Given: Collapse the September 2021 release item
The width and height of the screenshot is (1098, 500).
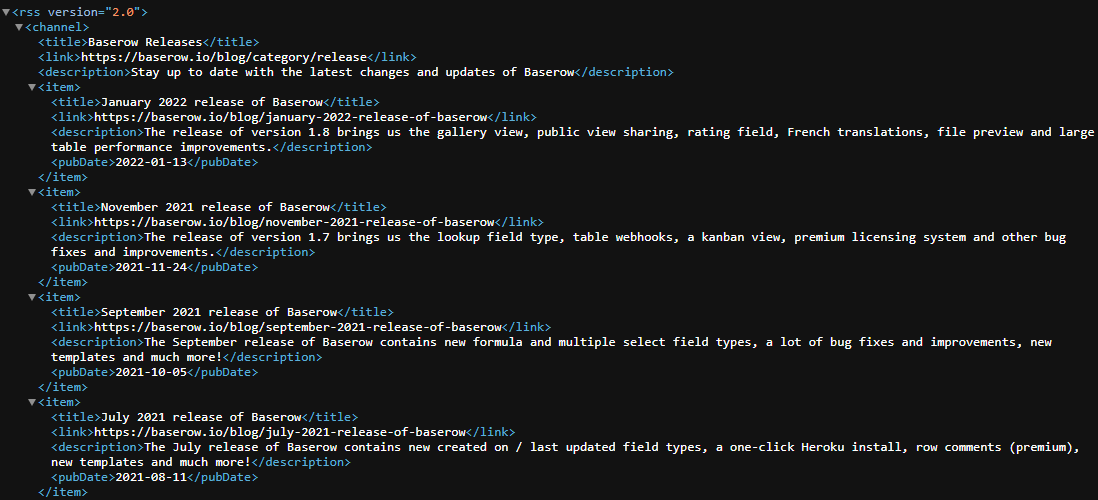Looking at the screenshot, I should click(32, 297).
